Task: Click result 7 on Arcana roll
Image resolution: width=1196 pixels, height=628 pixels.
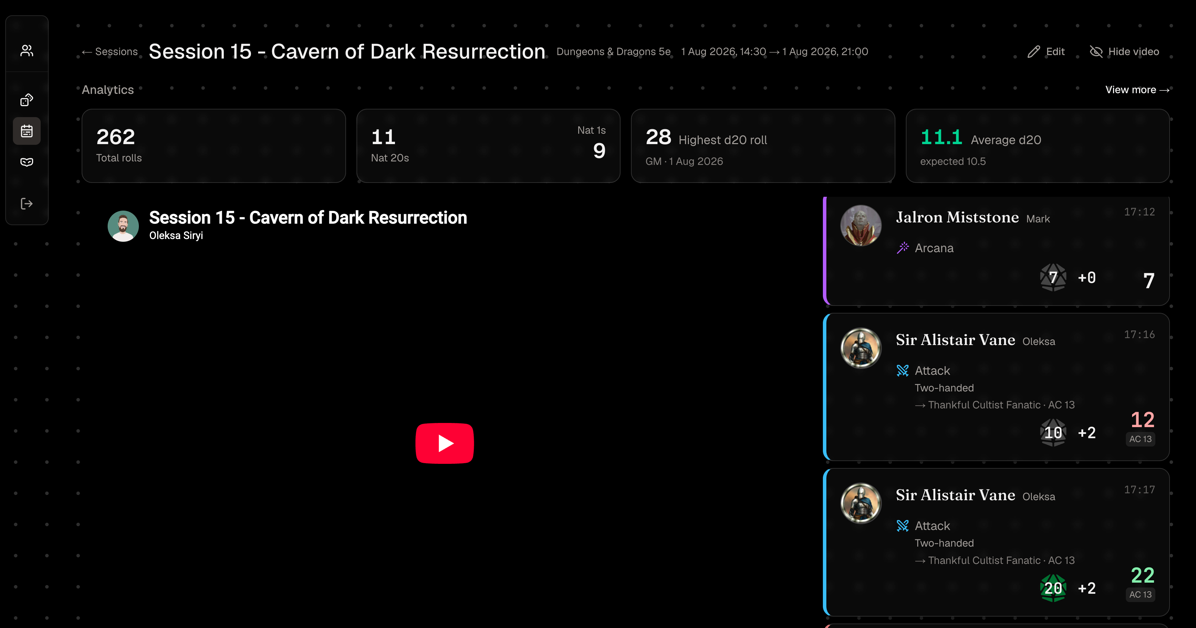Action: [1149, 281]
